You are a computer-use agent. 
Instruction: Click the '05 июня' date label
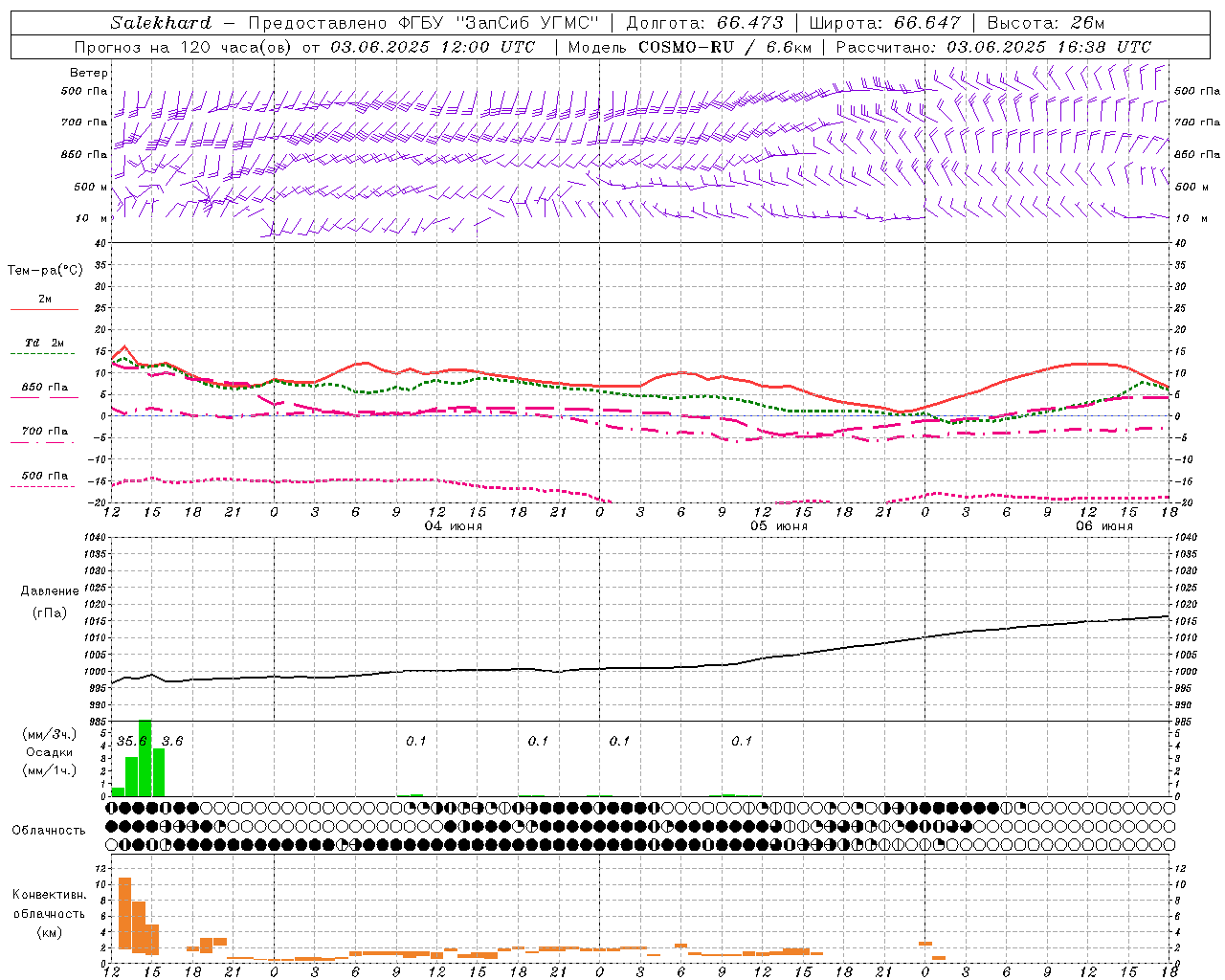[x=778, y=526]
